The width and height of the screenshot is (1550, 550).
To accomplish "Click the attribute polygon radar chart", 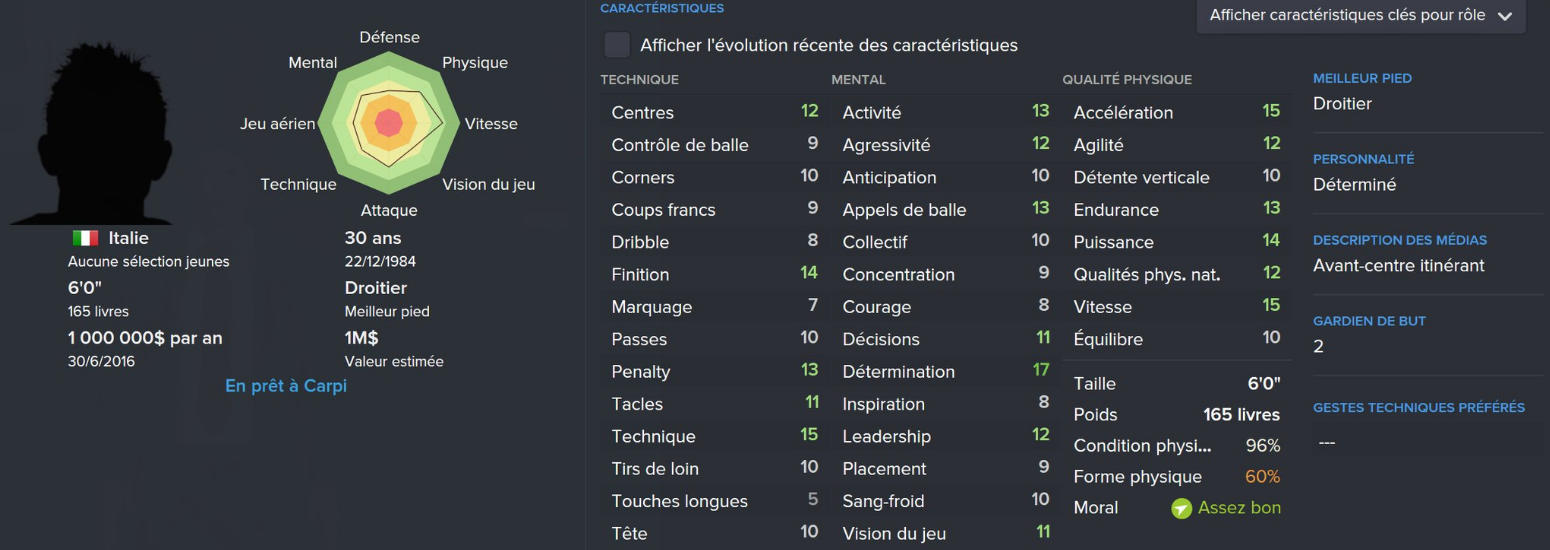I will pyautogui.click(x=389, y=123).
